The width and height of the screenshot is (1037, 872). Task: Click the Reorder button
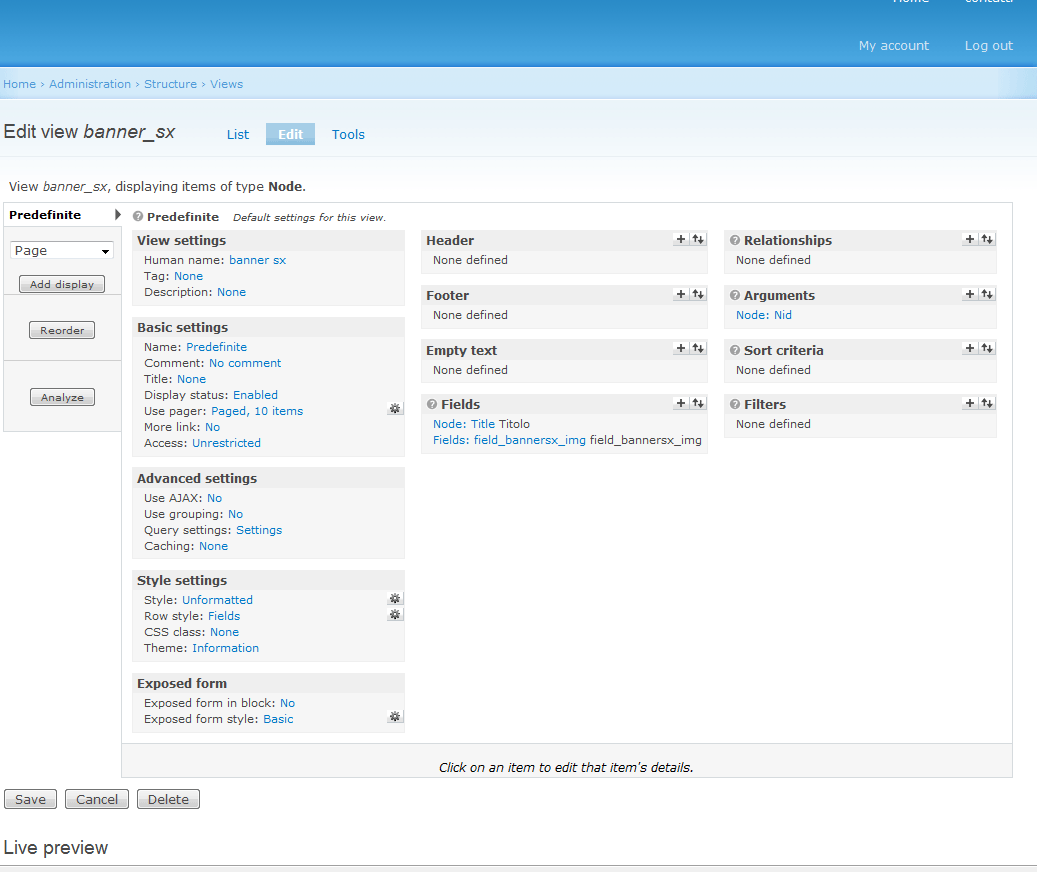point(62,330)
